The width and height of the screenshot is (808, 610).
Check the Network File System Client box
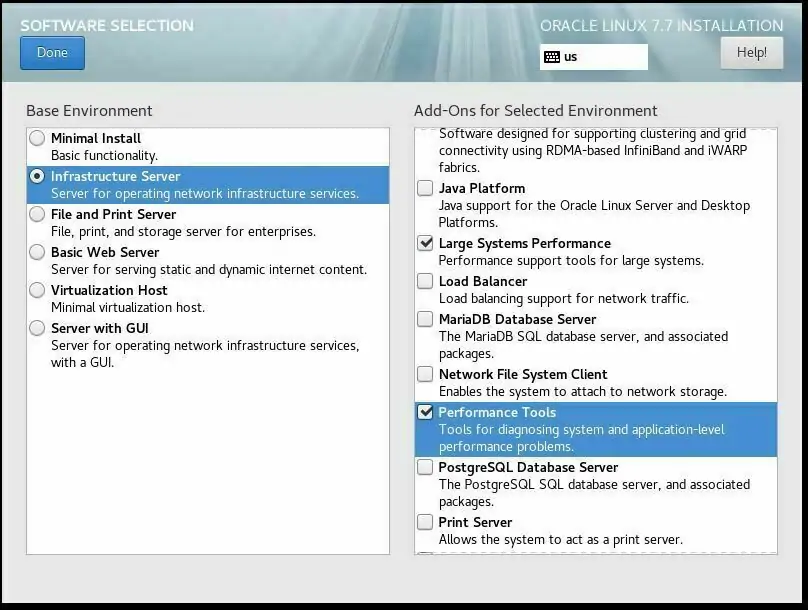426,374
